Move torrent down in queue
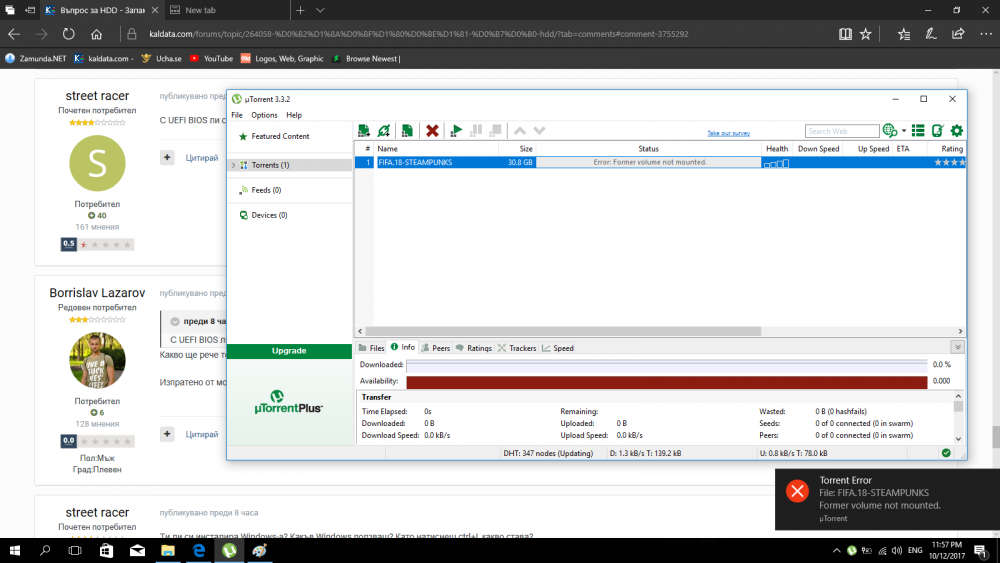The image size is (1000, 563). pos(540,131)
